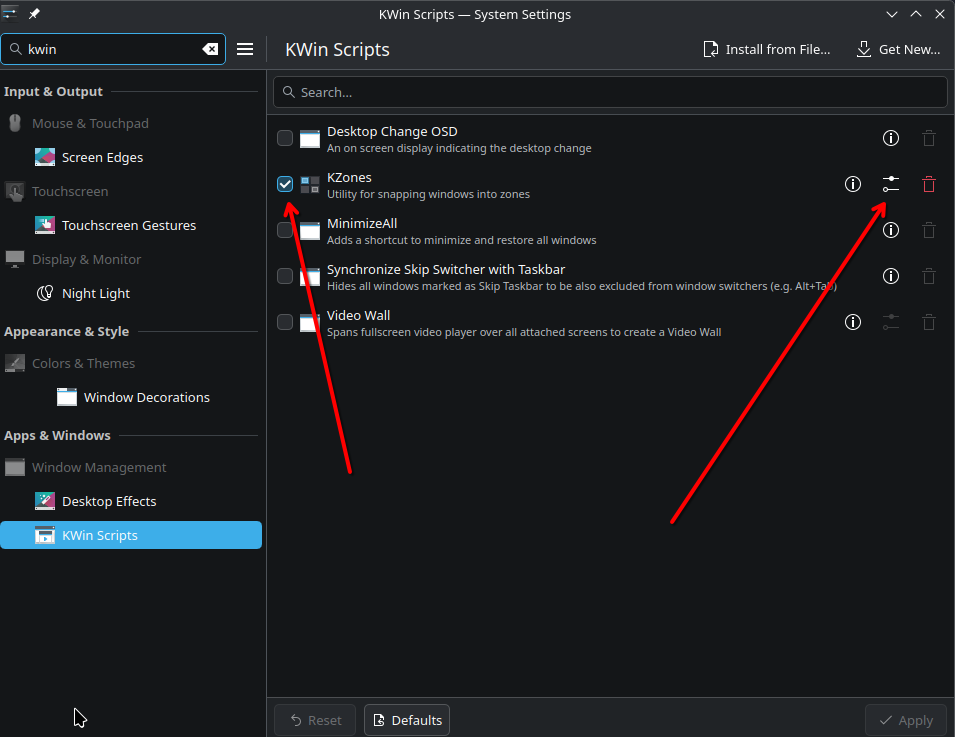Enable Synchronize Skip Switcher with Taskbar

coord(285,276)
